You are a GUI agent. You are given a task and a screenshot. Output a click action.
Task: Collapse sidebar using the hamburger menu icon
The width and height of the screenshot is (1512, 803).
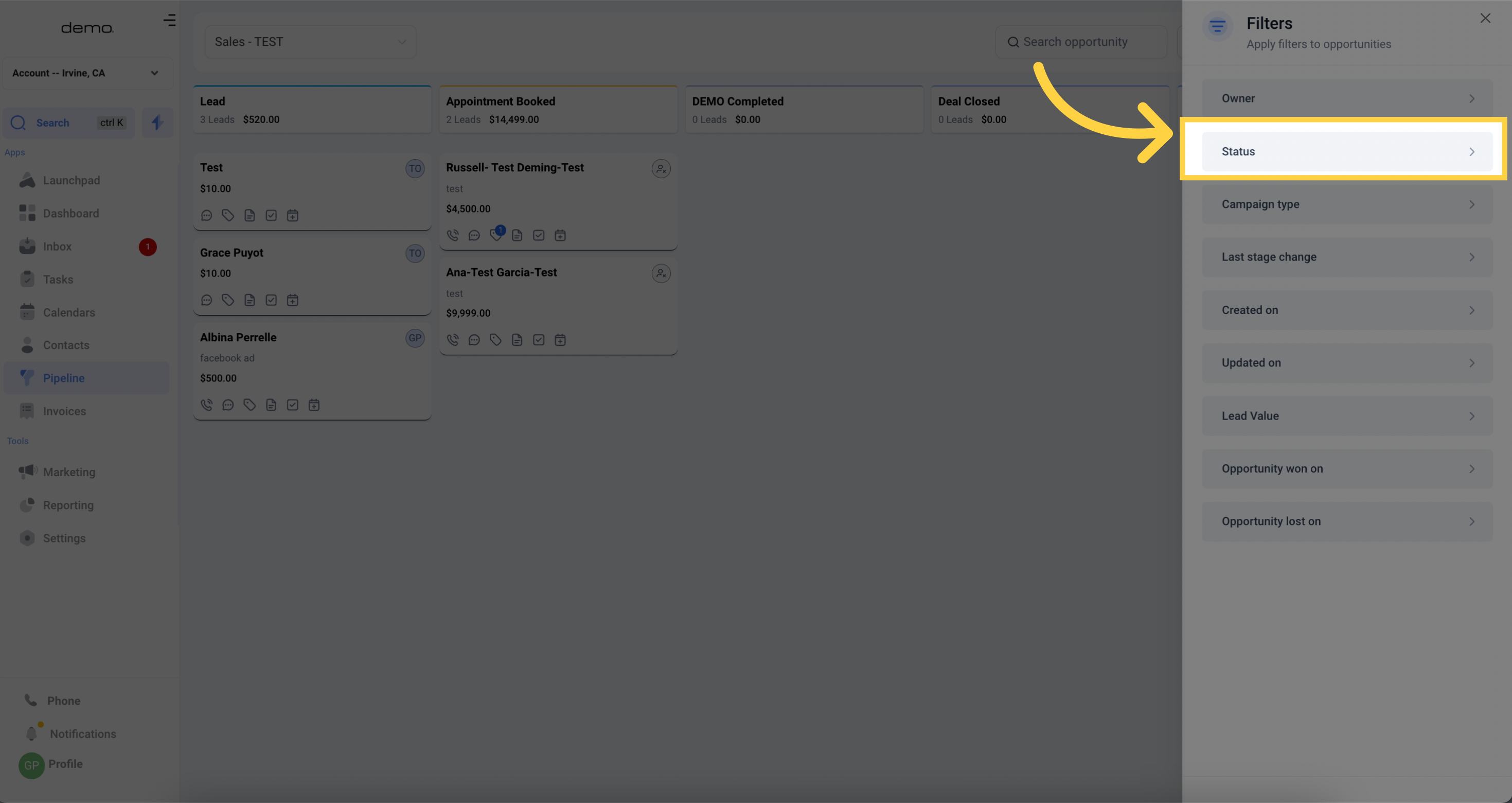pos(169,21)
